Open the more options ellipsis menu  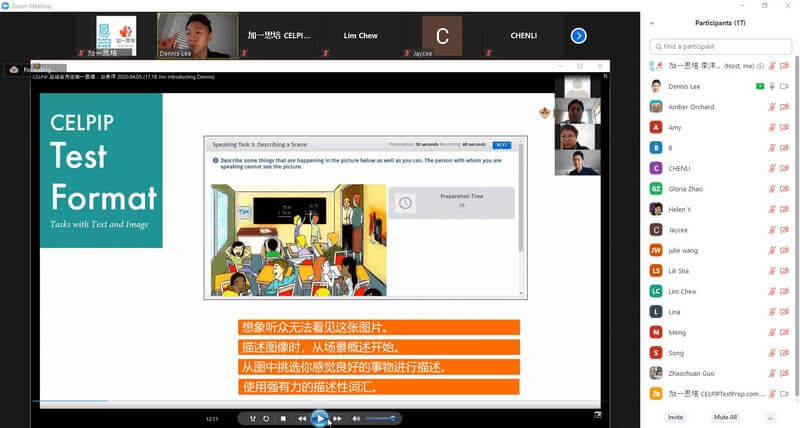pos(771,417)
